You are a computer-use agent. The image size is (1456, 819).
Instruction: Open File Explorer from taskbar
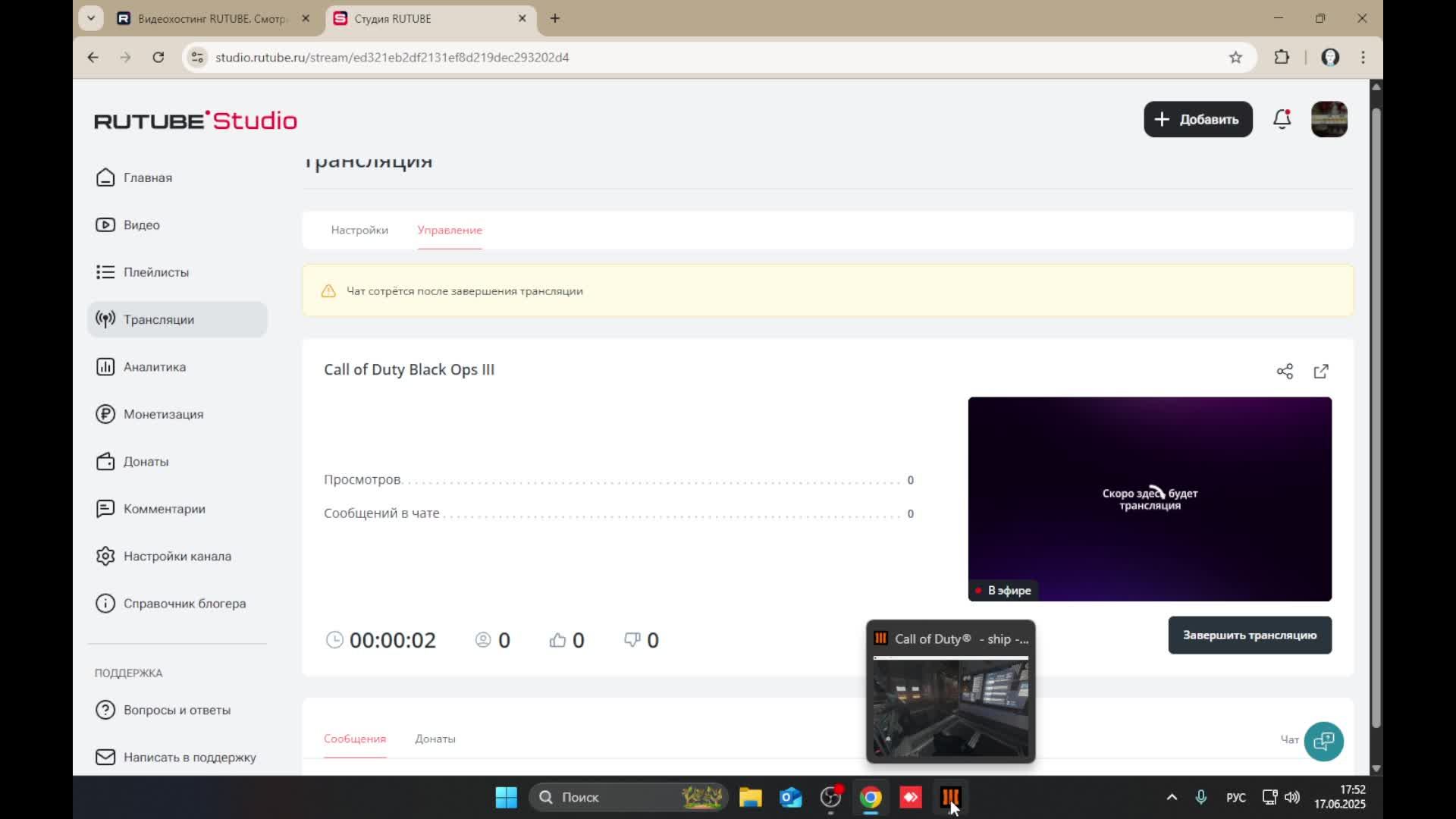[x=750, y=797]
